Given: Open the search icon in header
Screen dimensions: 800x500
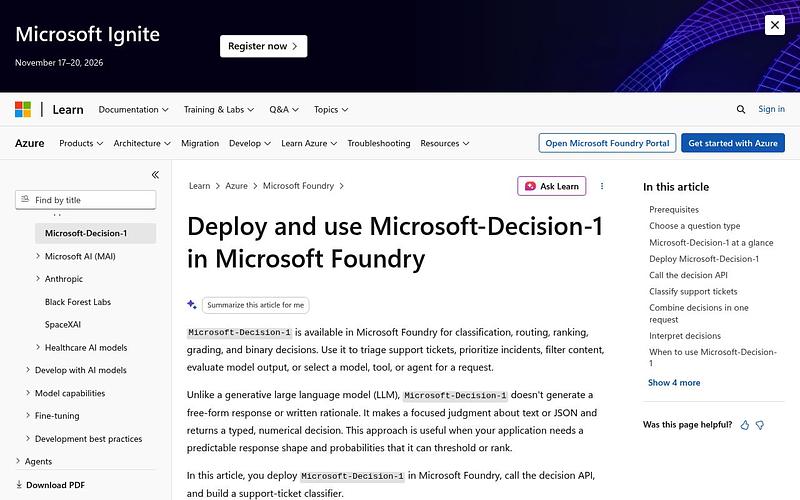Looking at the screenshot, I should click(x=741, y=109).
